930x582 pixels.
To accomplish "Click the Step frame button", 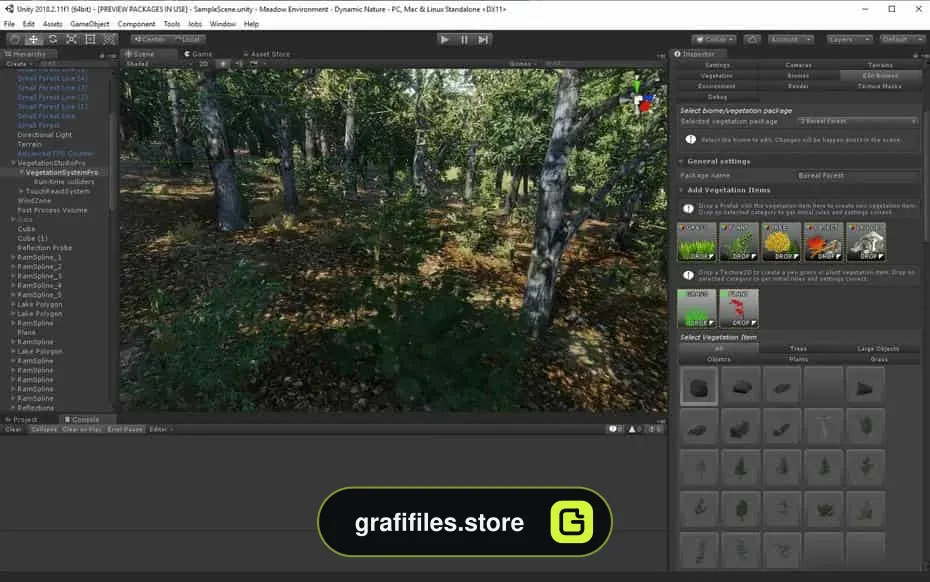I will tap(483, 40).
